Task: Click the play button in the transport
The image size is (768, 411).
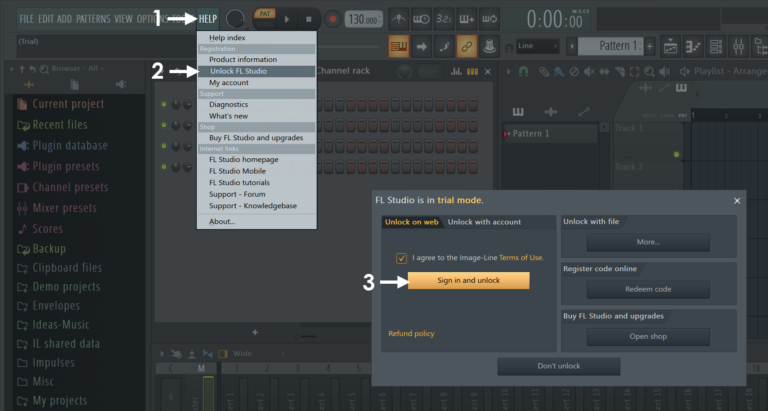Action: [x=287, y=19]
